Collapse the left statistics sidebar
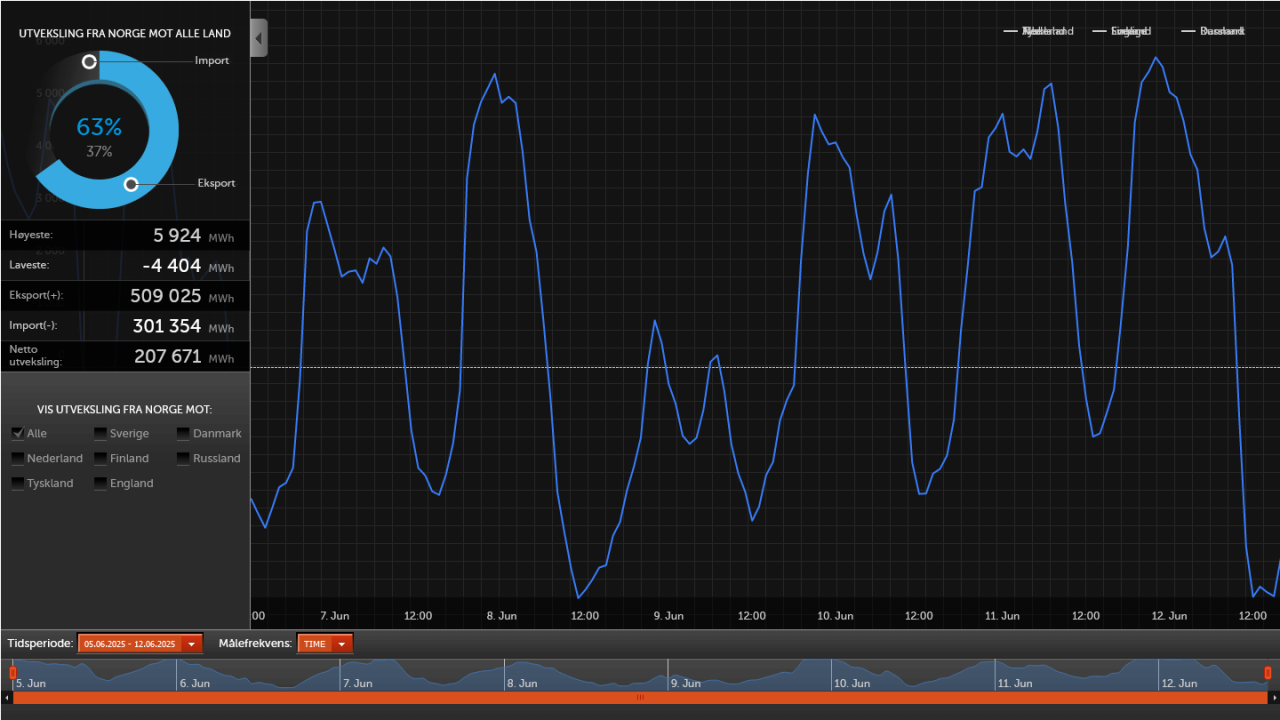The height and width of the screenshot is (720, 1280). 257,37
